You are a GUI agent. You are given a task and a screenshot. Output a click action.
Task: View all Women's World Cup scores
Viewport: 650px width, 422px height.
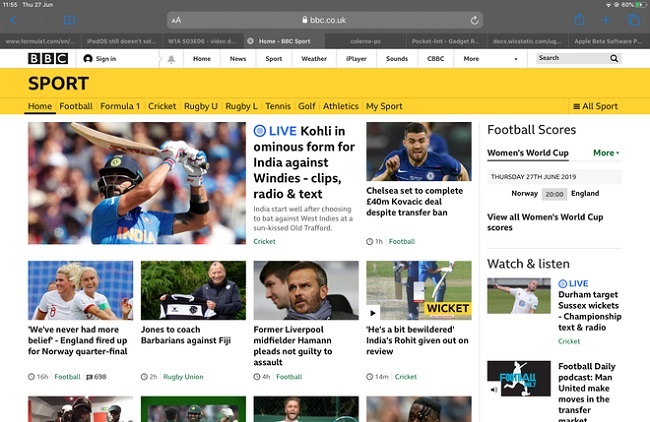click(545, 222)
